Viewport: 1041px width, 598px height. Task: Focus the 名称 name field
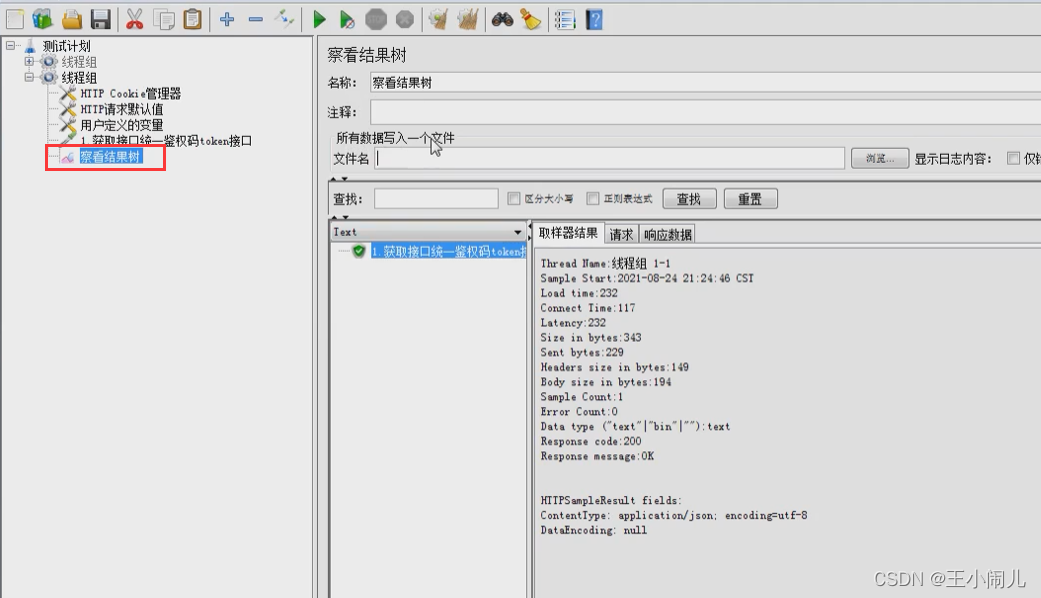[705, 83]
